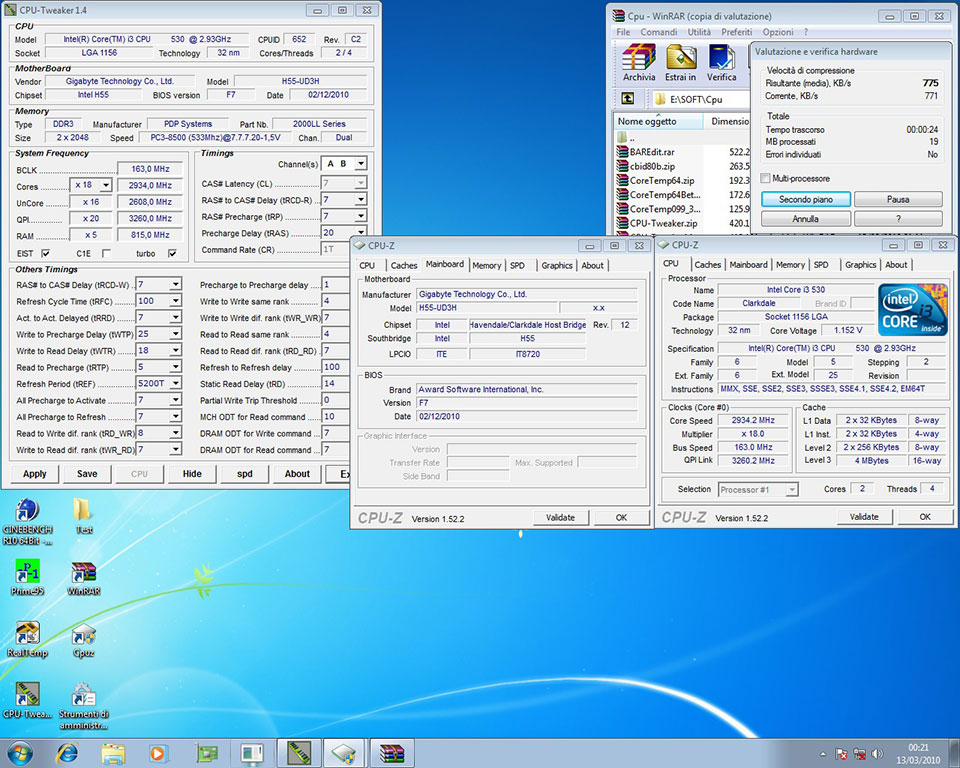
Task: Show hidden system tray icons
Action: click(x=823, y=754)
